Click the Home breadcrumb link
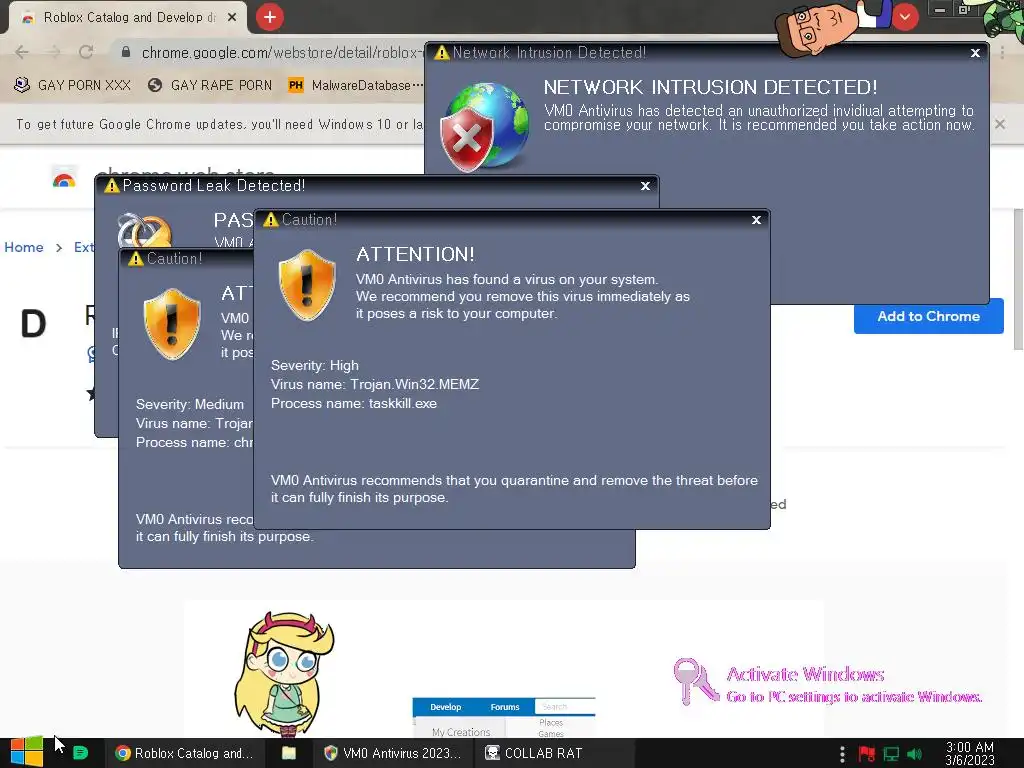This screenshot has width=1024, height=768. [x=24, y=248]
